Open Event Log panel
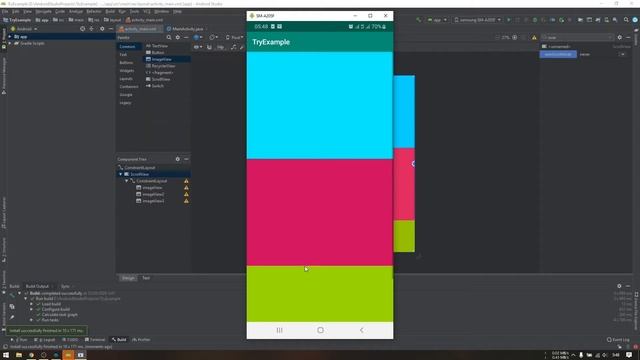The image size is (640, 360). pyautogui.click(x=618, y=340)
